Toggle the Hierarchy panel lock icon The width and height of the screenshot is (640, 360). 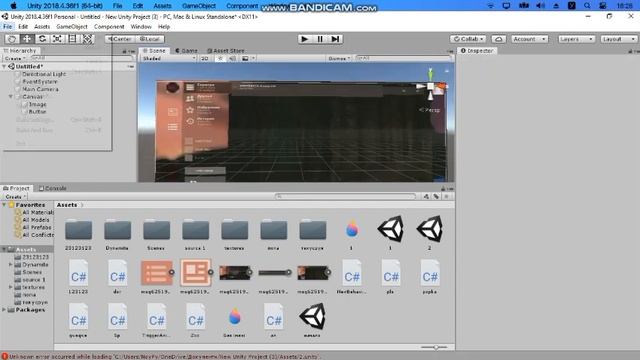pos(124,51)
